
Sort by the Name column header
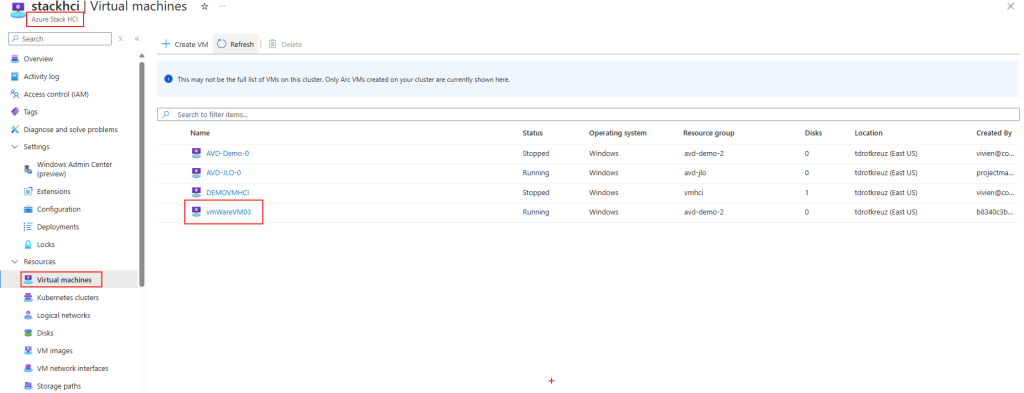point(200,133)
